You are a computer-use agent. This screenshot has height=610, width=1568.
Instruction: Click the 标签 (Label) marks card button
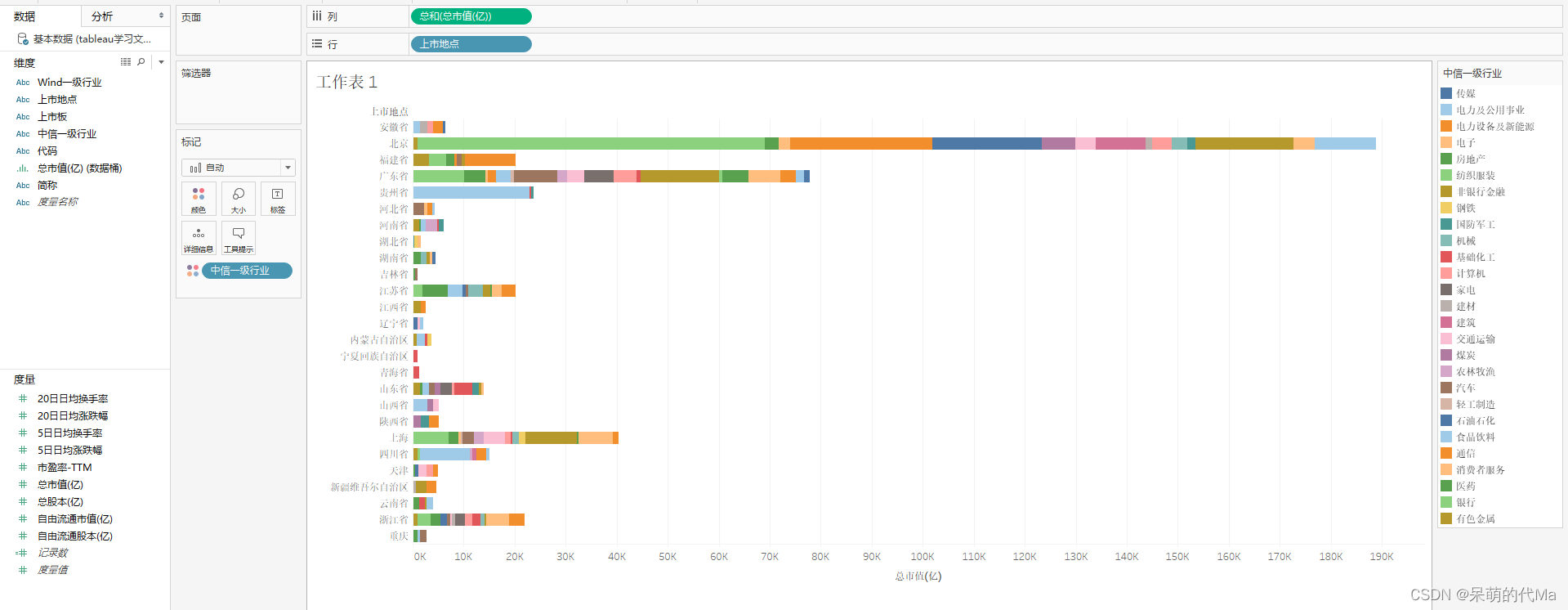point(278,199)
